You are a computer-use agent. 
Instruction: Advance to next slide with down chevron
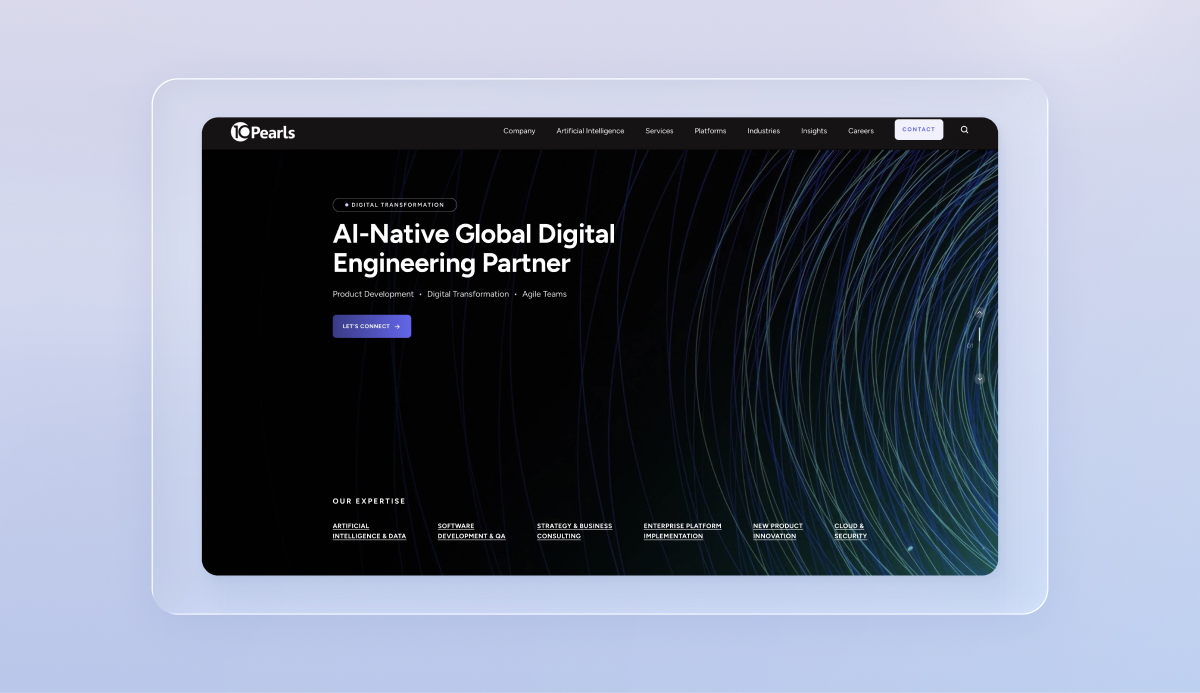980,379
